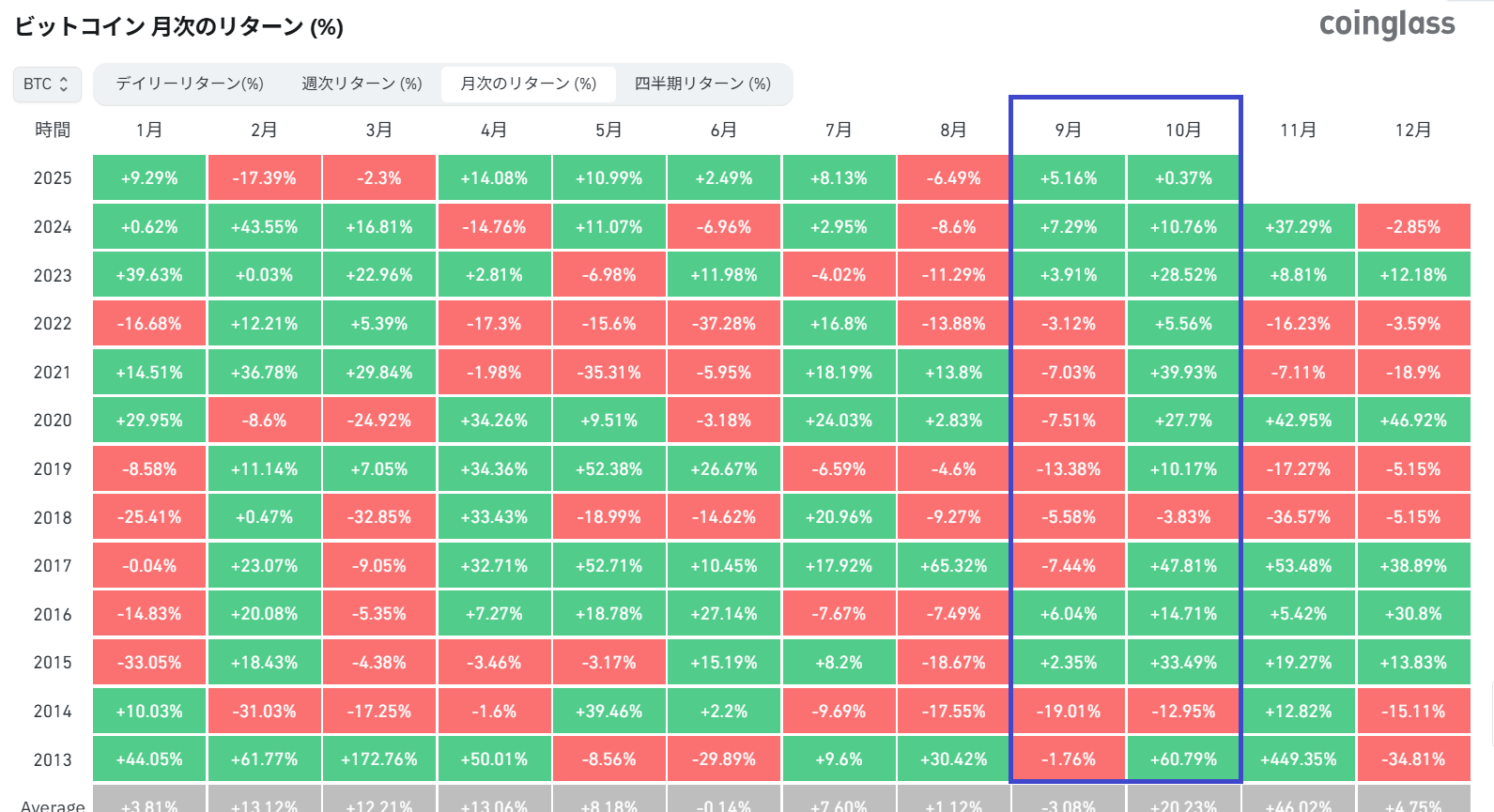1494x812 pixels.
Task: Open the BTC coin selector dropdown
Action: point(46,84)
